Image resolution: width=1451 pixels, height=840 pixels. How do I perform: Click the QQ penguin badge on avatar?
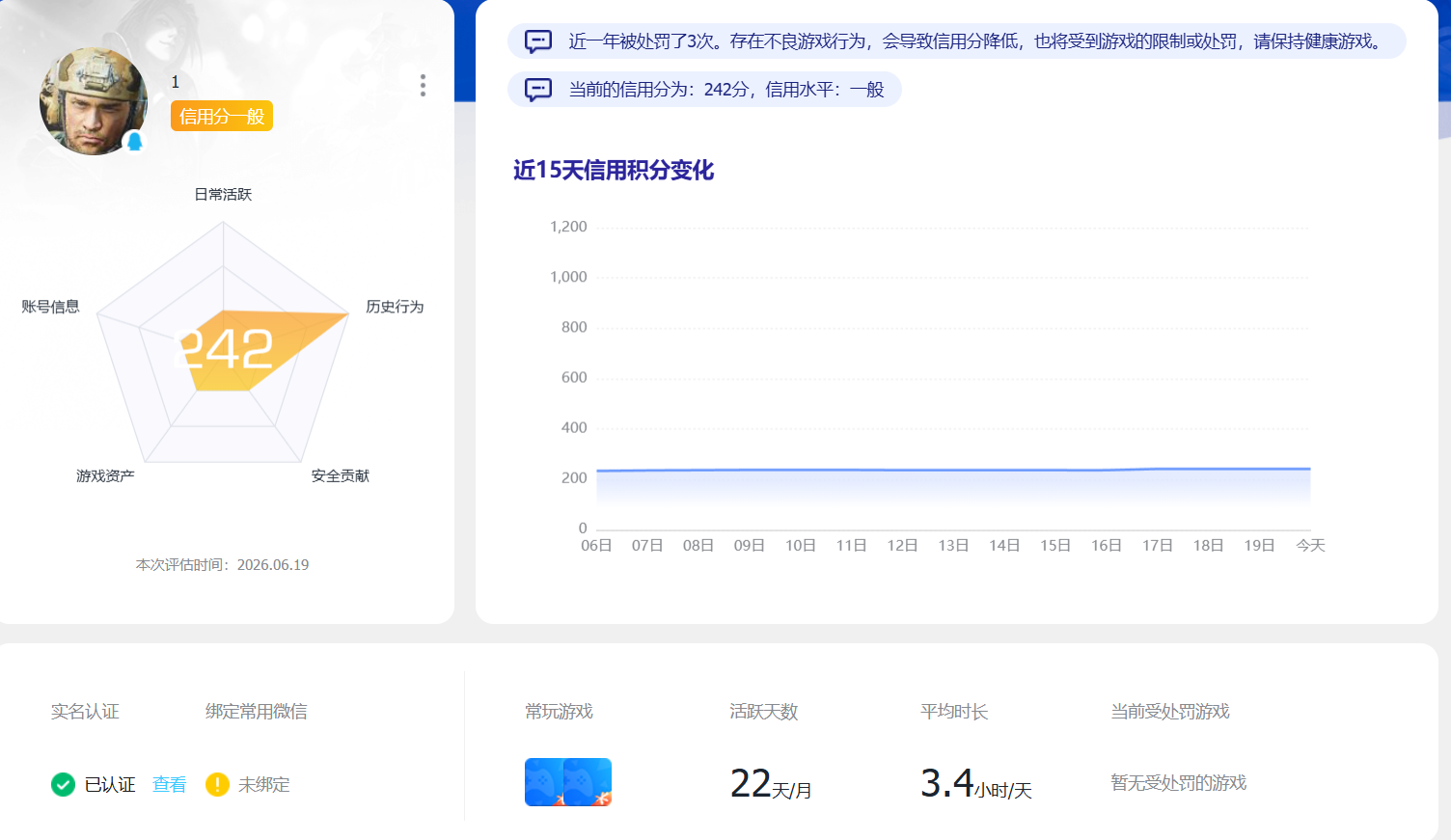[x=135, y=142]
